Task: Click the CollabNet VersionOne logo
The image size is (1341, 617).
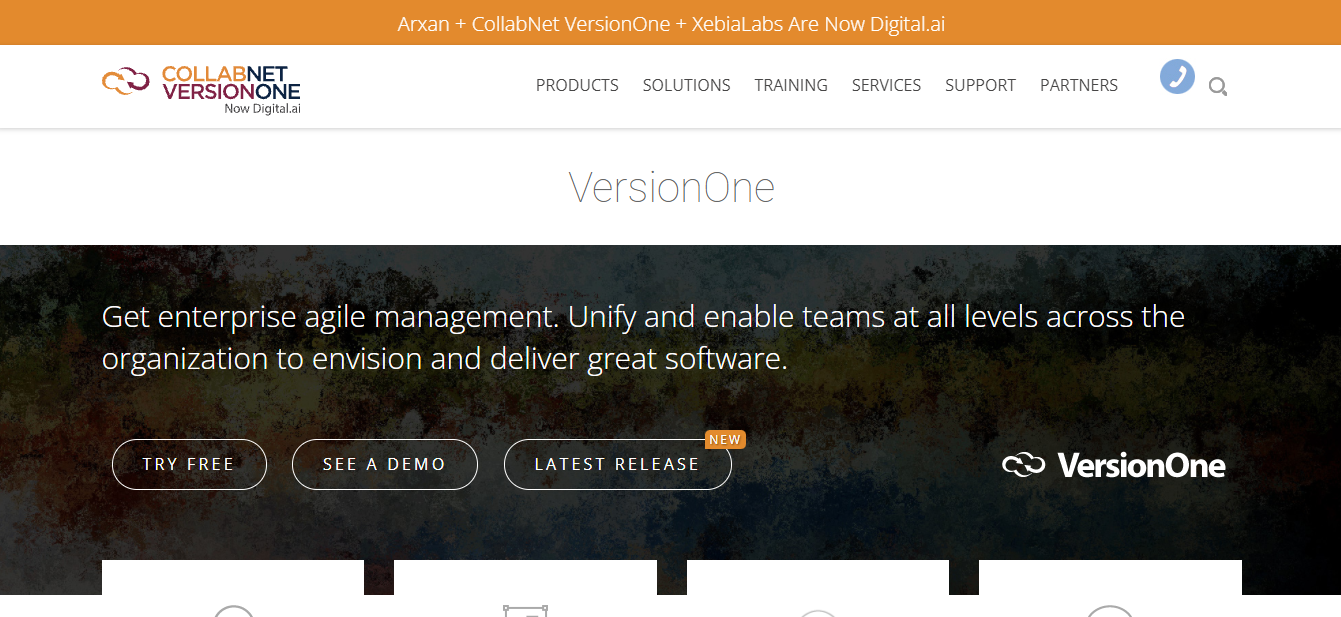Action: 201,90
